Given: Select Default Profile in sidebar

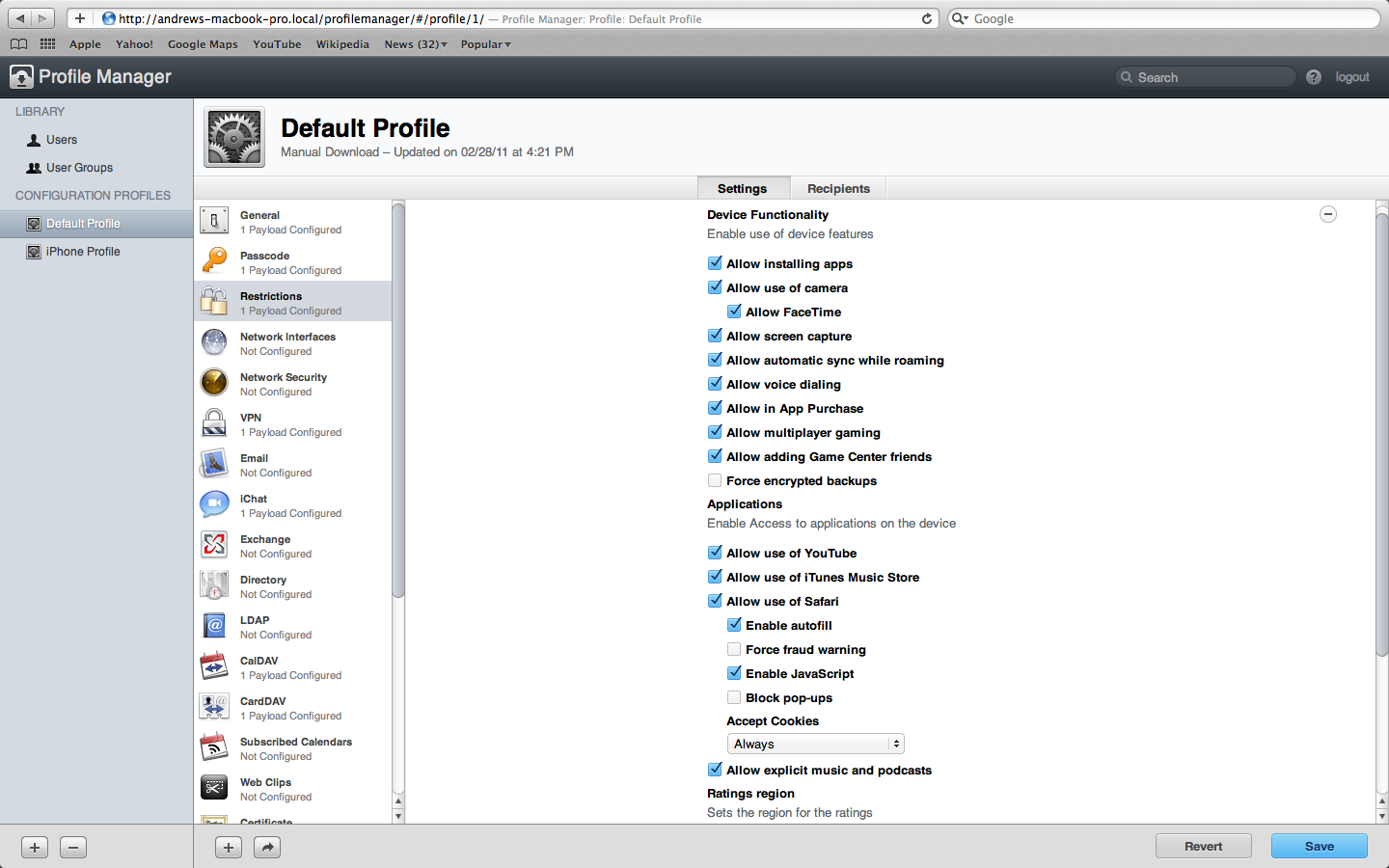Looking at the screenshot, I should (96, 224).
